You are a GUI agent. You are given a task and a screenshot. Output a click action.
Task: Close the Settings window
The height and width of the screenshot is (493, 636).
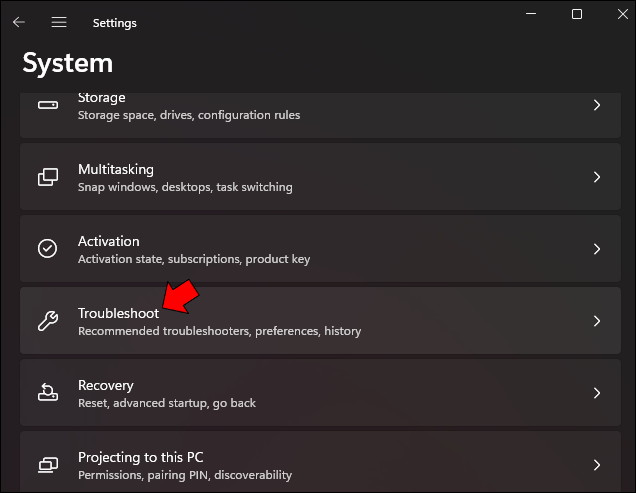[x=623, y=14]
